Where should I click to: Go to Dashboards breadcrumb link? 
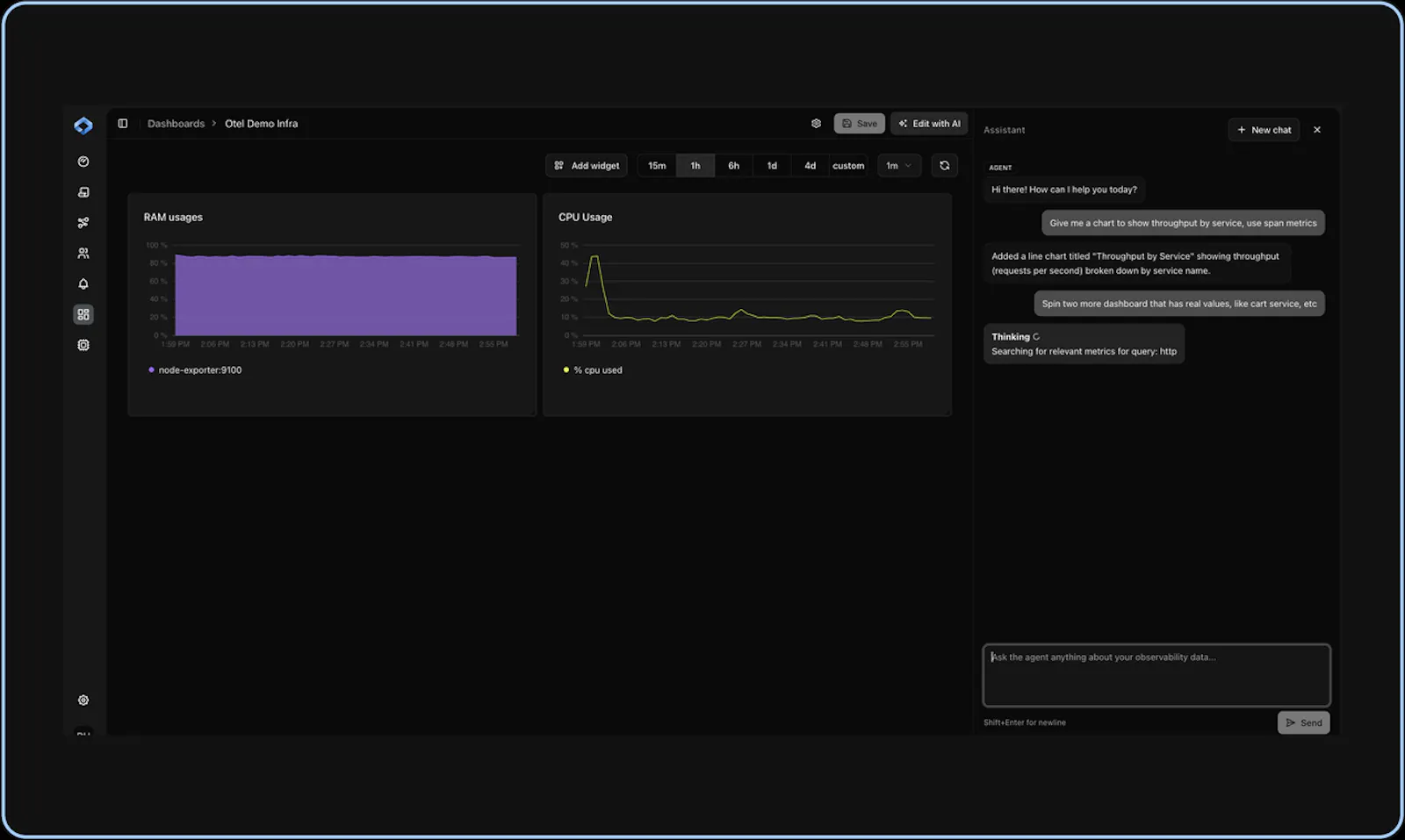(x=176, y=124)
